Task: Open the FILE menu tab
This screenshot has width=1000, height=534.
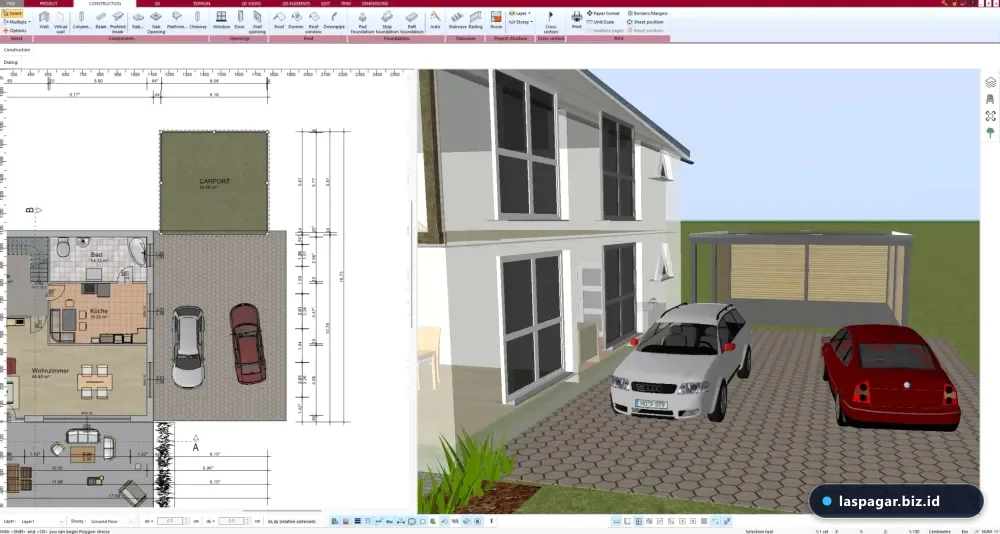Action: click(x=11, y=3)
